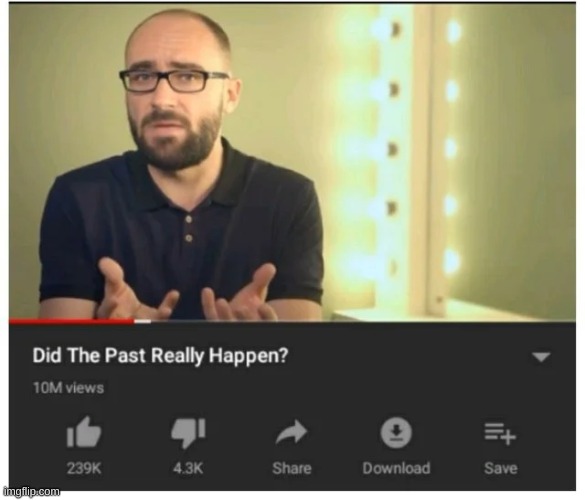The width and height of the screenshot is (585, 500).
Task: Select the Download label
Action: 396,468
